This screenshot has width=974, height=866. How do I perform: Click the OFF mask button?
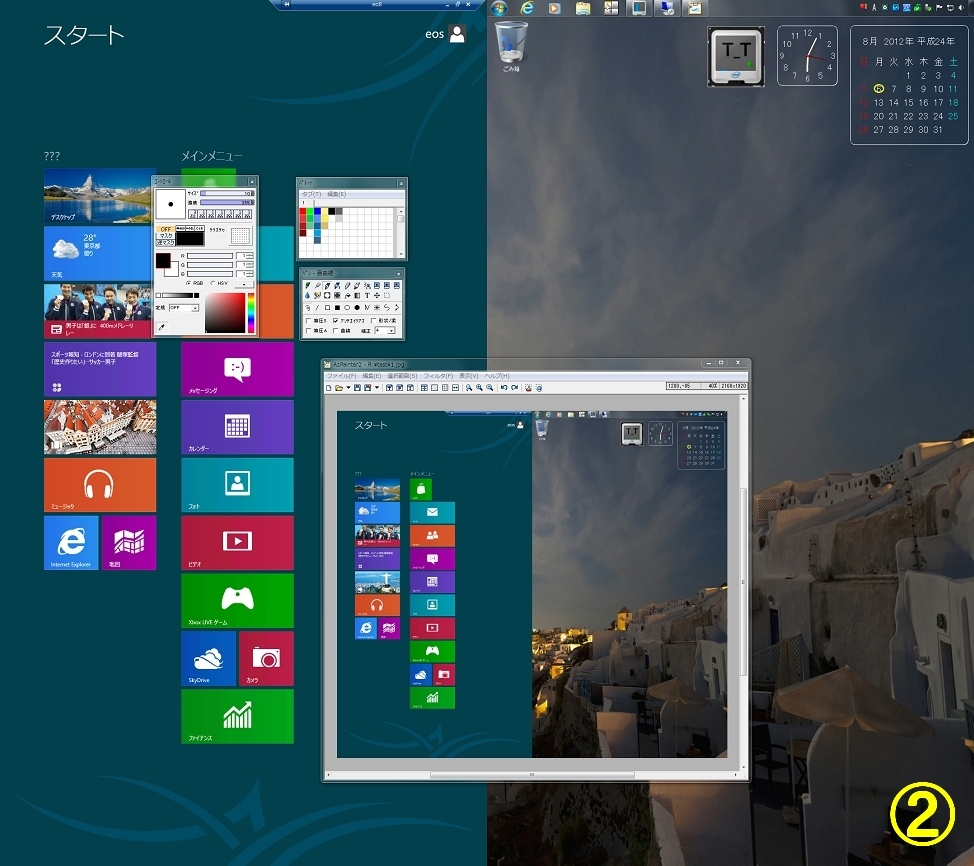[x=165, y=228]
